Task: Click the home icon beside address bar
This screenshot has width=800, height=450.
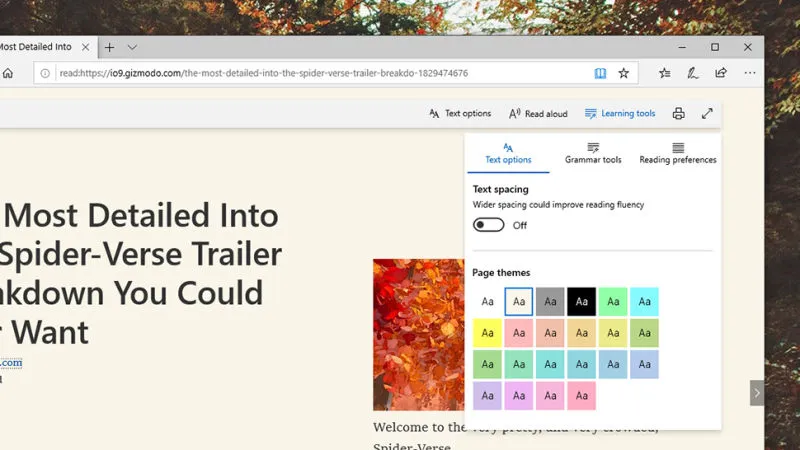Action: pos(8,73)
